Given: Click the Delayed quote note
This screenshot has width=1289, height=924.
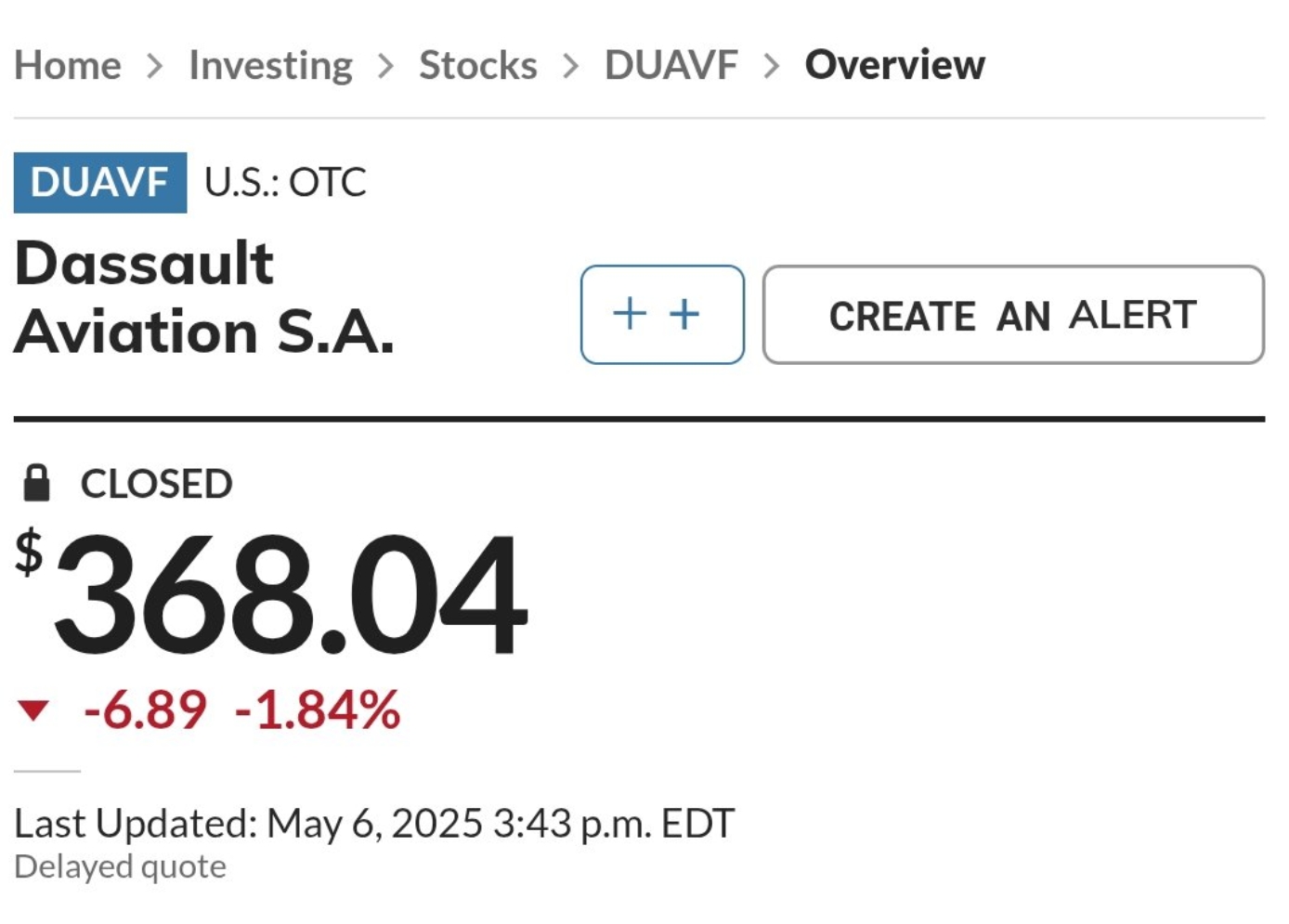Looking at the screenshot, I should 120,866.
